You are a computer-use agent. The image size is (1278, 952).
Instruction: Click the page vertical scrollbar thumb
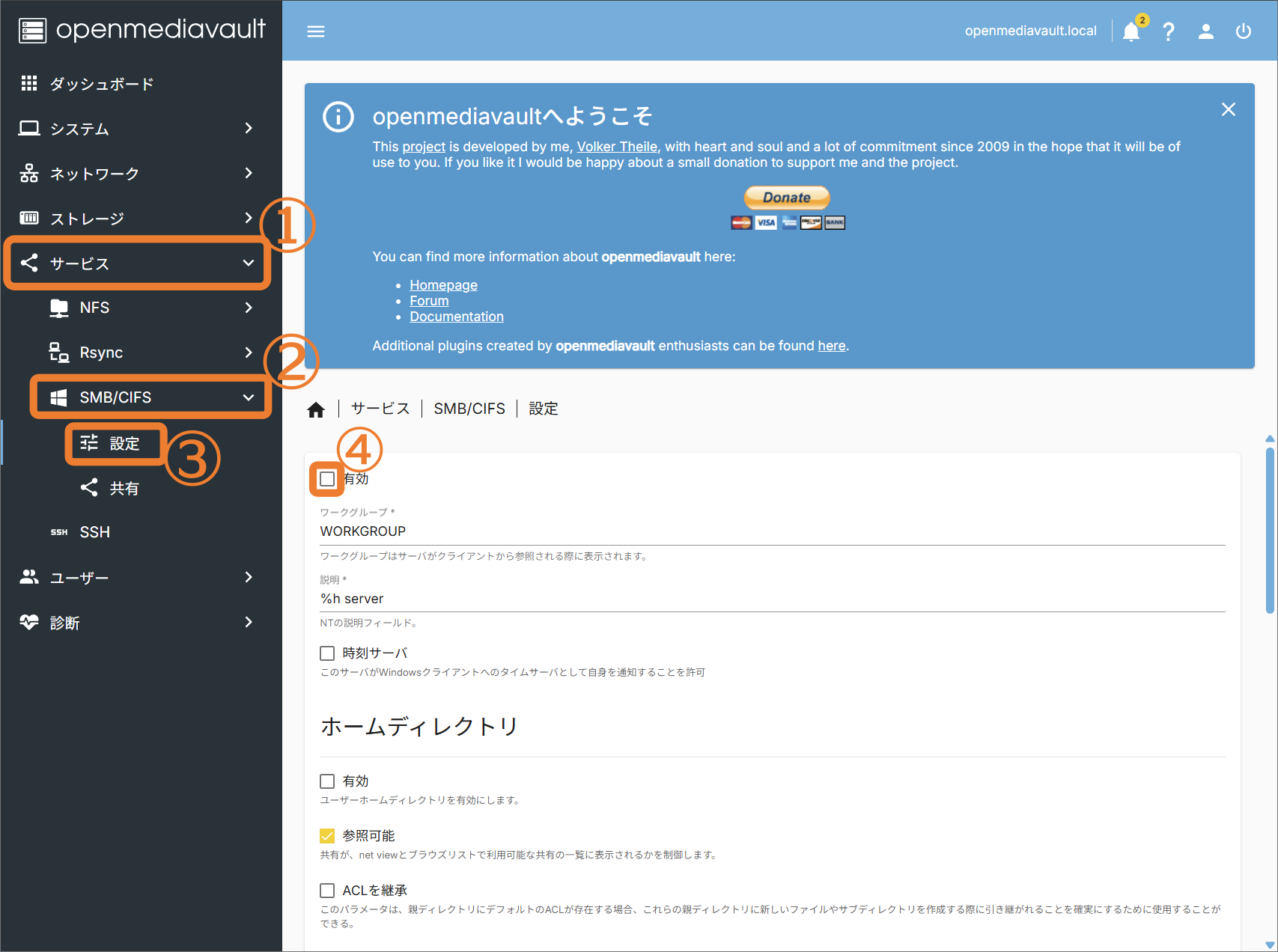pyautogui.click(x=1270, y=530)
